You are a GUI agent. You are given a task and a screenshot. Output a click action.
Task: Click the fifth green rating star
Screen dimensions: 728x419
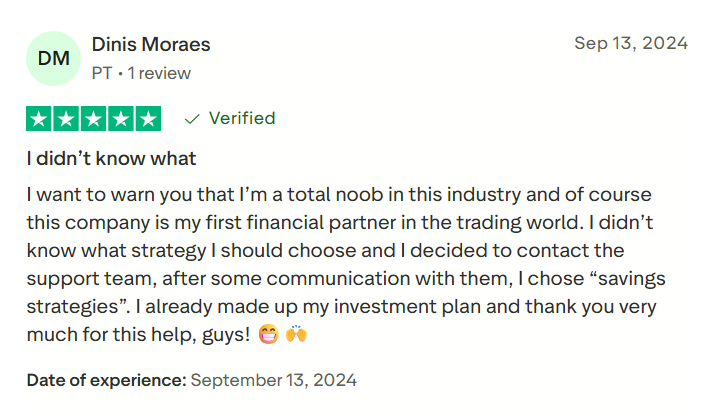(147, 119)
